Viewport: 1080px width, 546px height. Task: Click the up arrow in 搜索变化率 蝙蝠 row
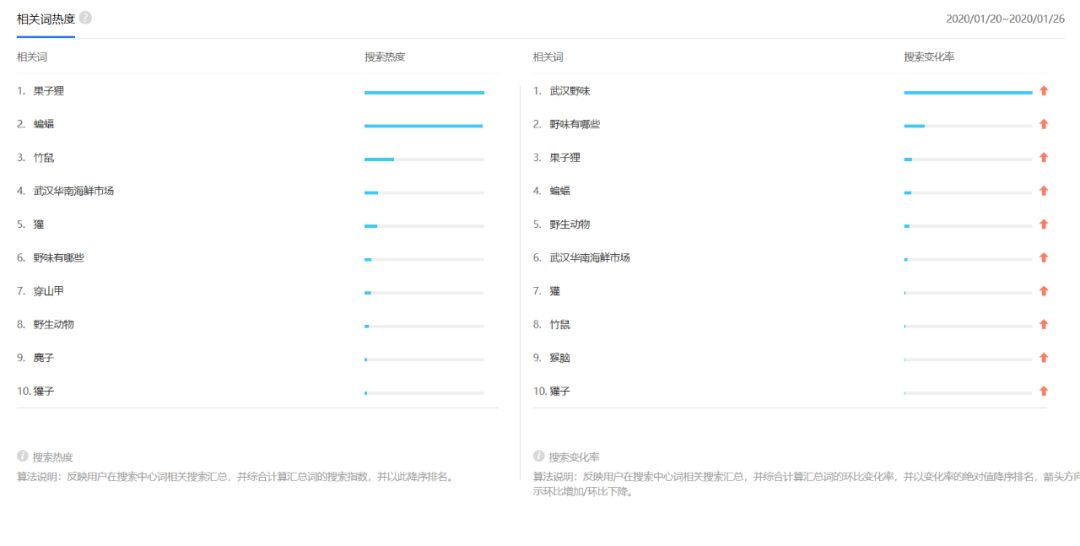[x=1043, y=191]
